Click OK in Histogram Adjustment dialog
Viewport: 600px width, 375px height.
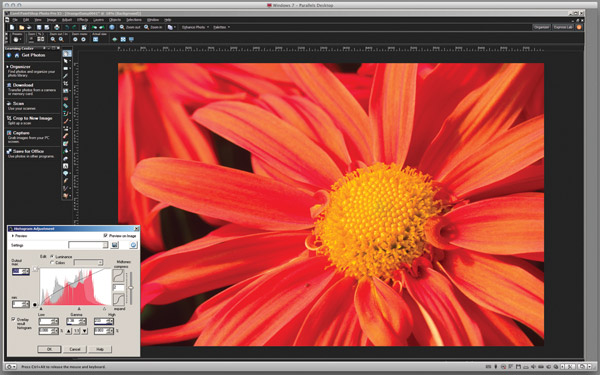49,349
